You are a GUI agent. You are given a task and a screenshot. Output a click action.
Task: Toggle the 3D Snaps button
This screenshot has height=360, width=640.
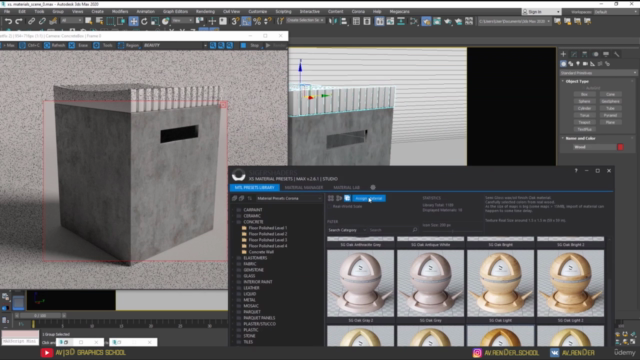235,21
